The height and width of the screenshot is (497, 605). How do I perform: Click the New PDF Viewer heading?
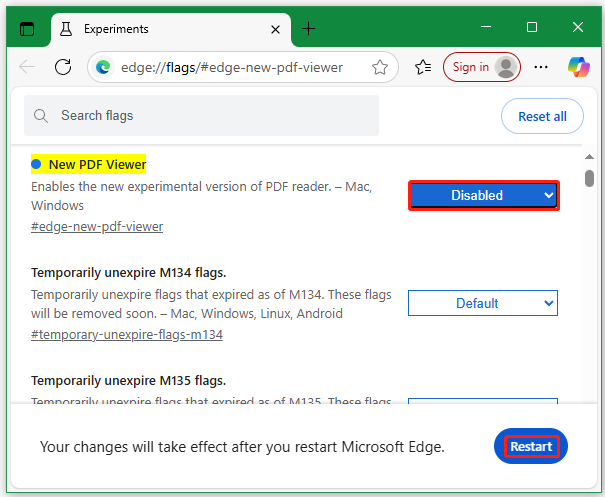click(x=97, y=164)
